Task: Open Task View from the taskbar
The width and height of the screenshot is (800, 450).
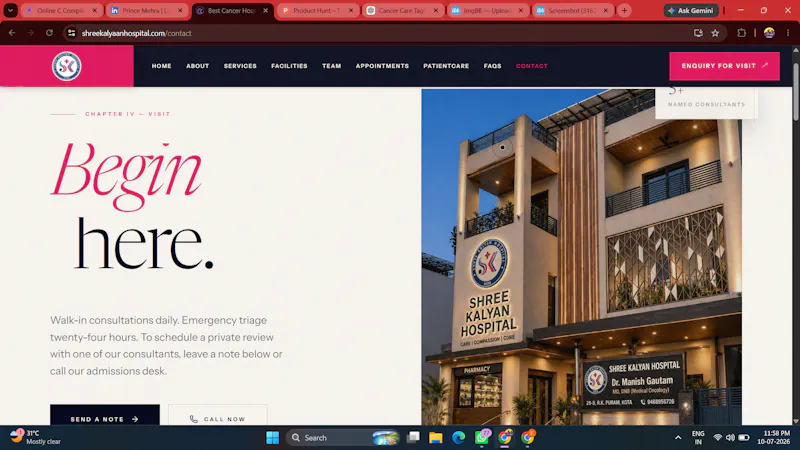Action: click(413, 438)
